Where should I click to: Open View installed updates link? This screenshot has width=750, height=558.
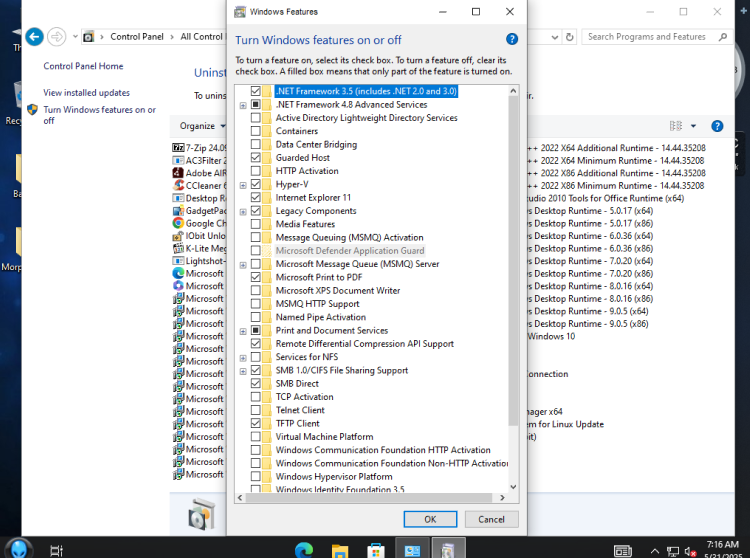(x=87, y=93)
